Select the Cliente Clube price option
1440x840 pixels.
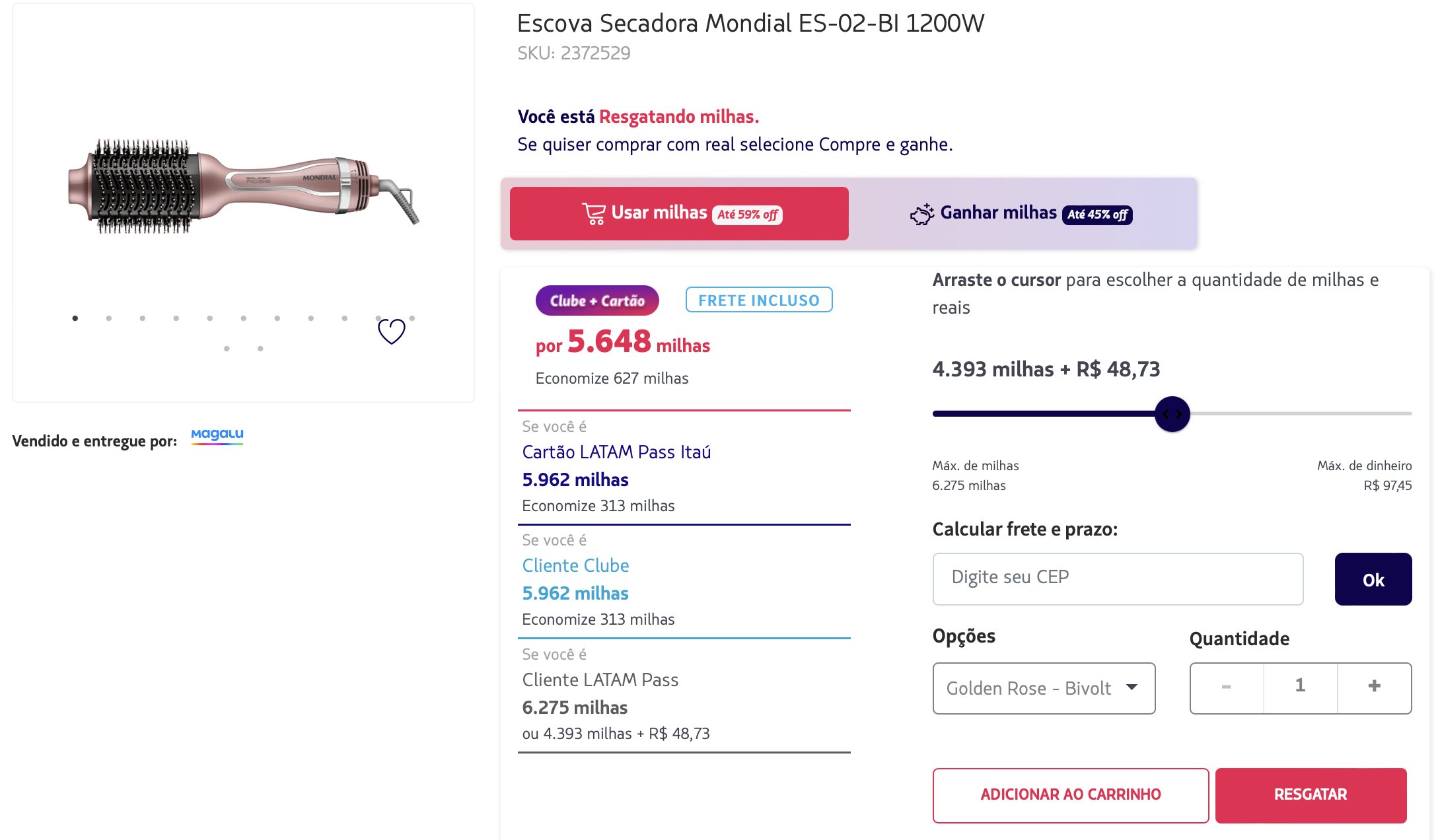(x=575, y=566)
